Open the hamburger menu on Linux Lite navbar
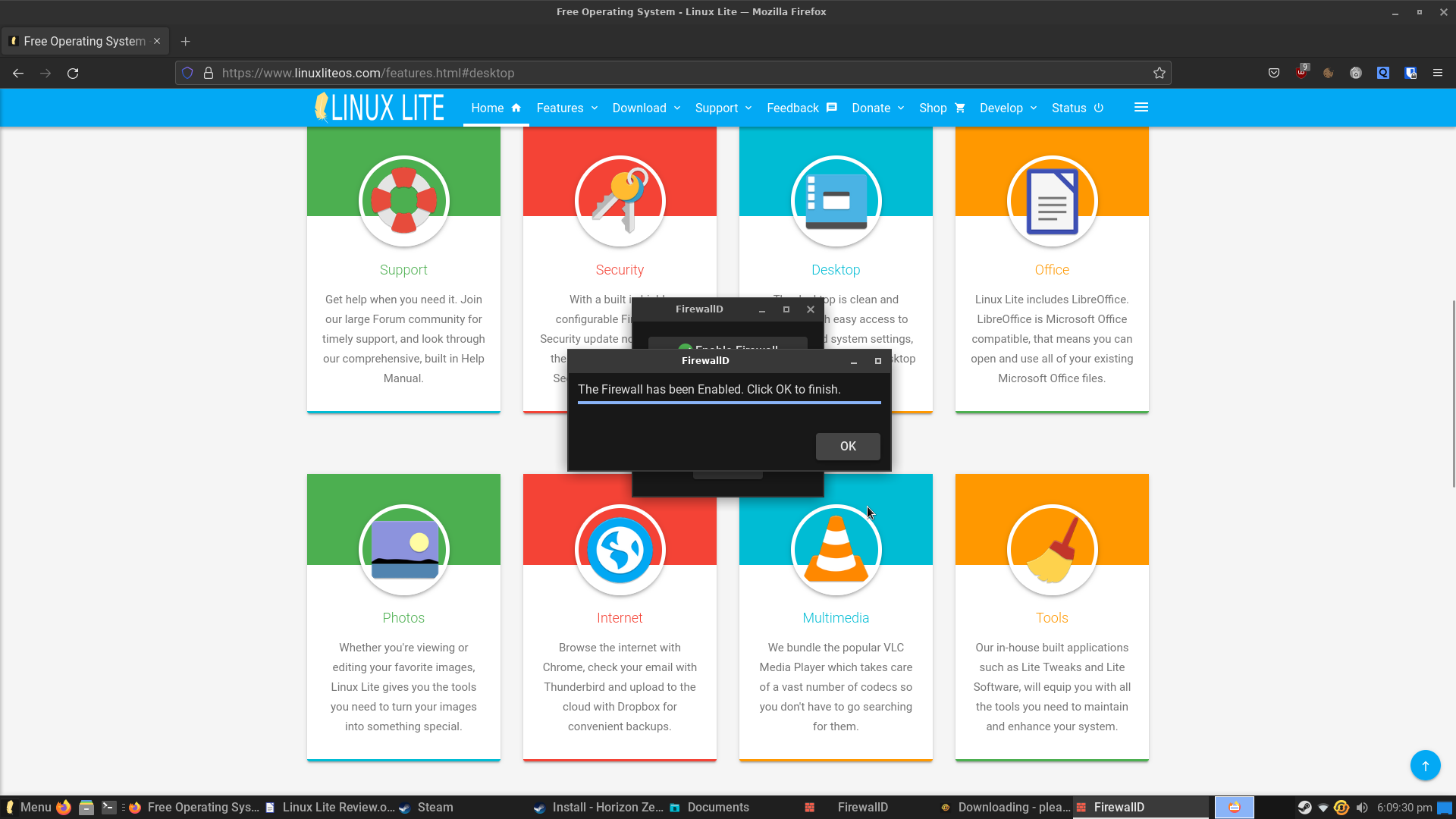Screen dimensions: 1456x819 pyautogui.click(x=1141, y=108)
